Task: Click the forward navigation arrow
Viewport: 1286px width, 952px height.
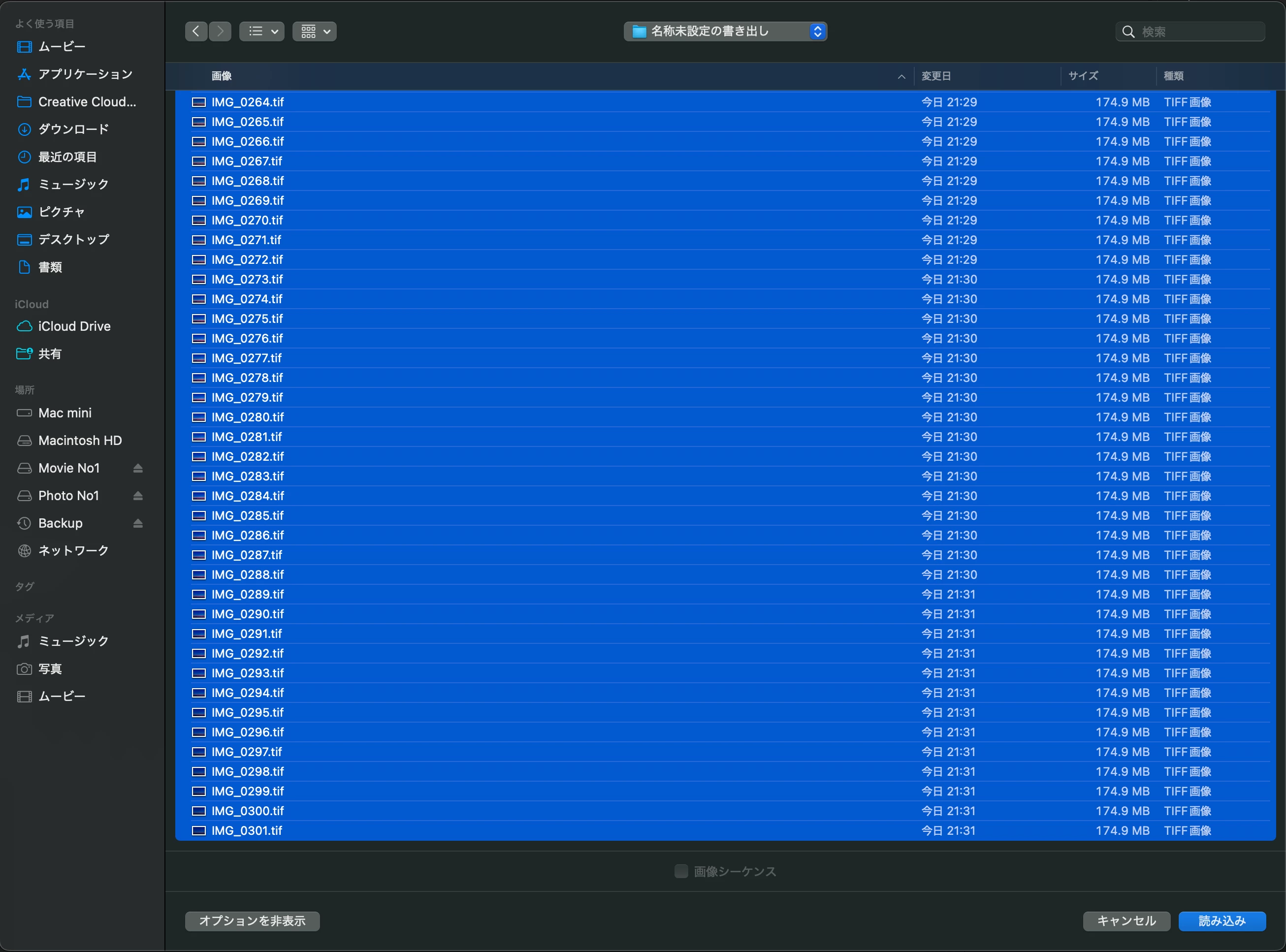Action: click(x=220, y=31)
